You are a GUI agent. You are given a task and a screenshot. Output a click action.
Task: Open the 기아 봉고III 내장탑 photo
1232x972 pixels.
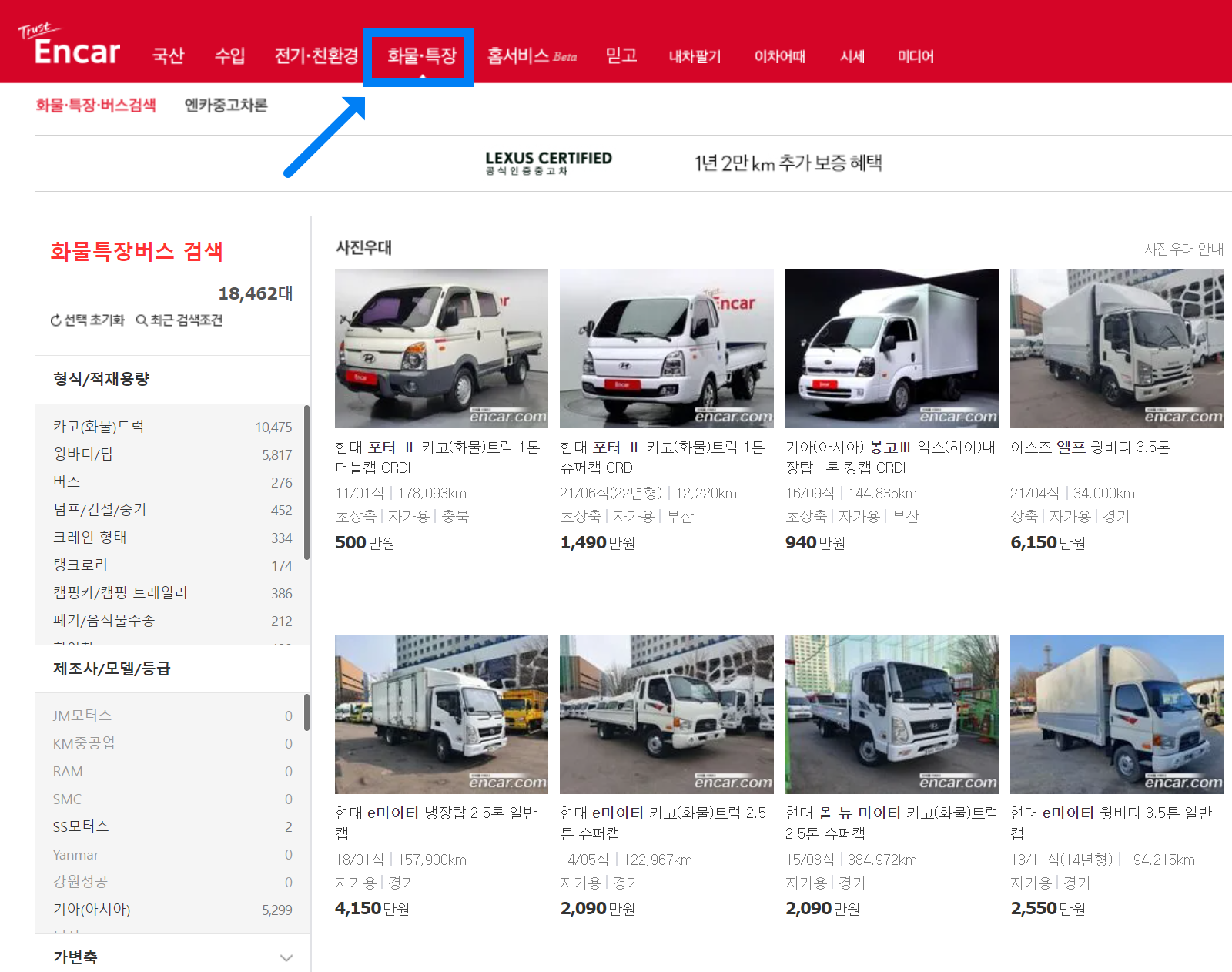click(892, 348)
